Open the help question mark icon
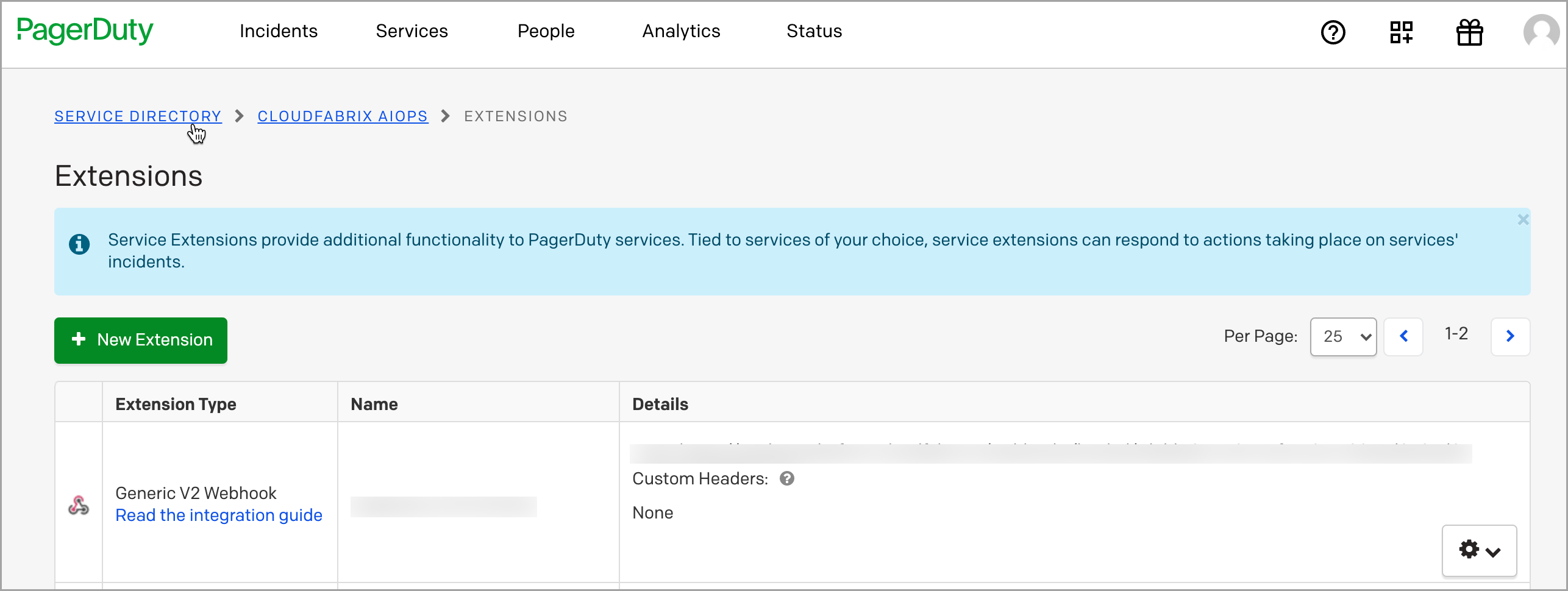The width and height of the screenshot is (1568, 591). (1333, 32)
